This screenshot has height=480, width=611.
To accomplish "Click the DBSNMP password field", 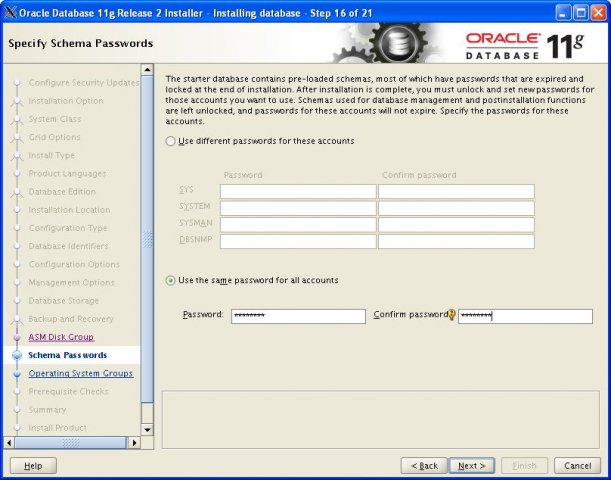I will point(298,242).
